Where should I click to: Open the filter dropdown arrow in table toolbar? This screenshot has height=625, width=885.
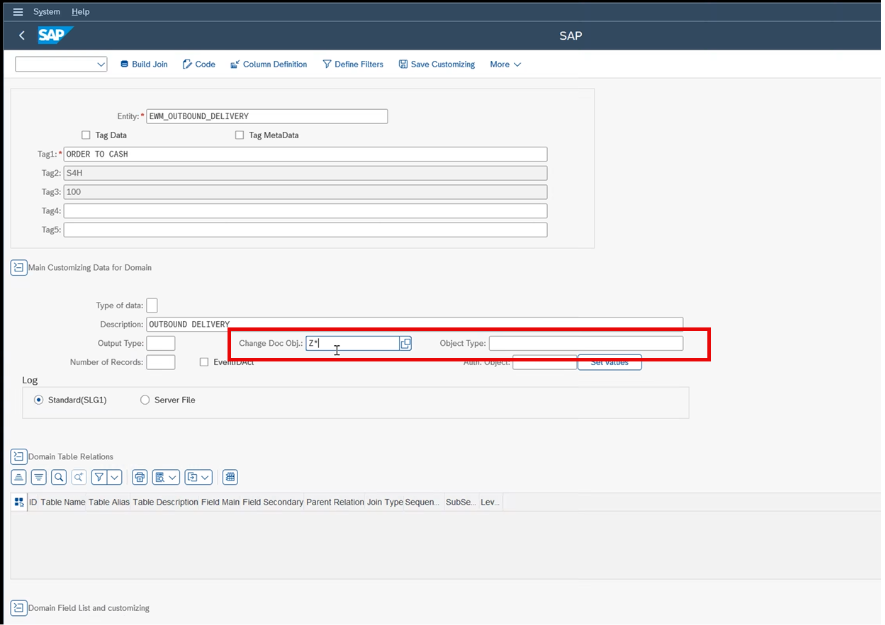pyautogui.click(x=115, y=477)
